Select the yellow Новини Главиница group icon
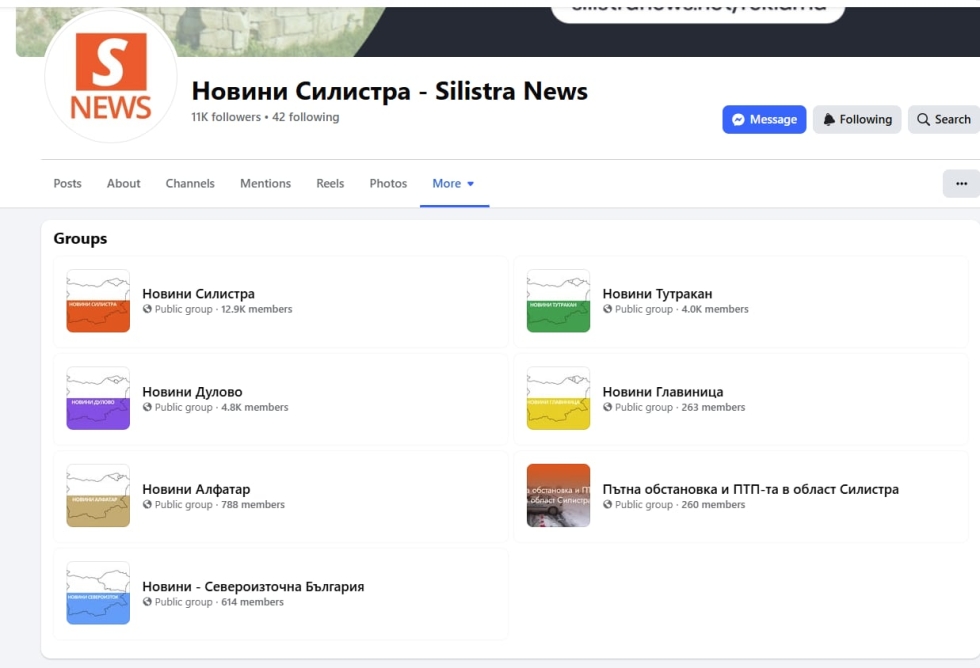Screen dimensions: 980x668 [558, 399]
